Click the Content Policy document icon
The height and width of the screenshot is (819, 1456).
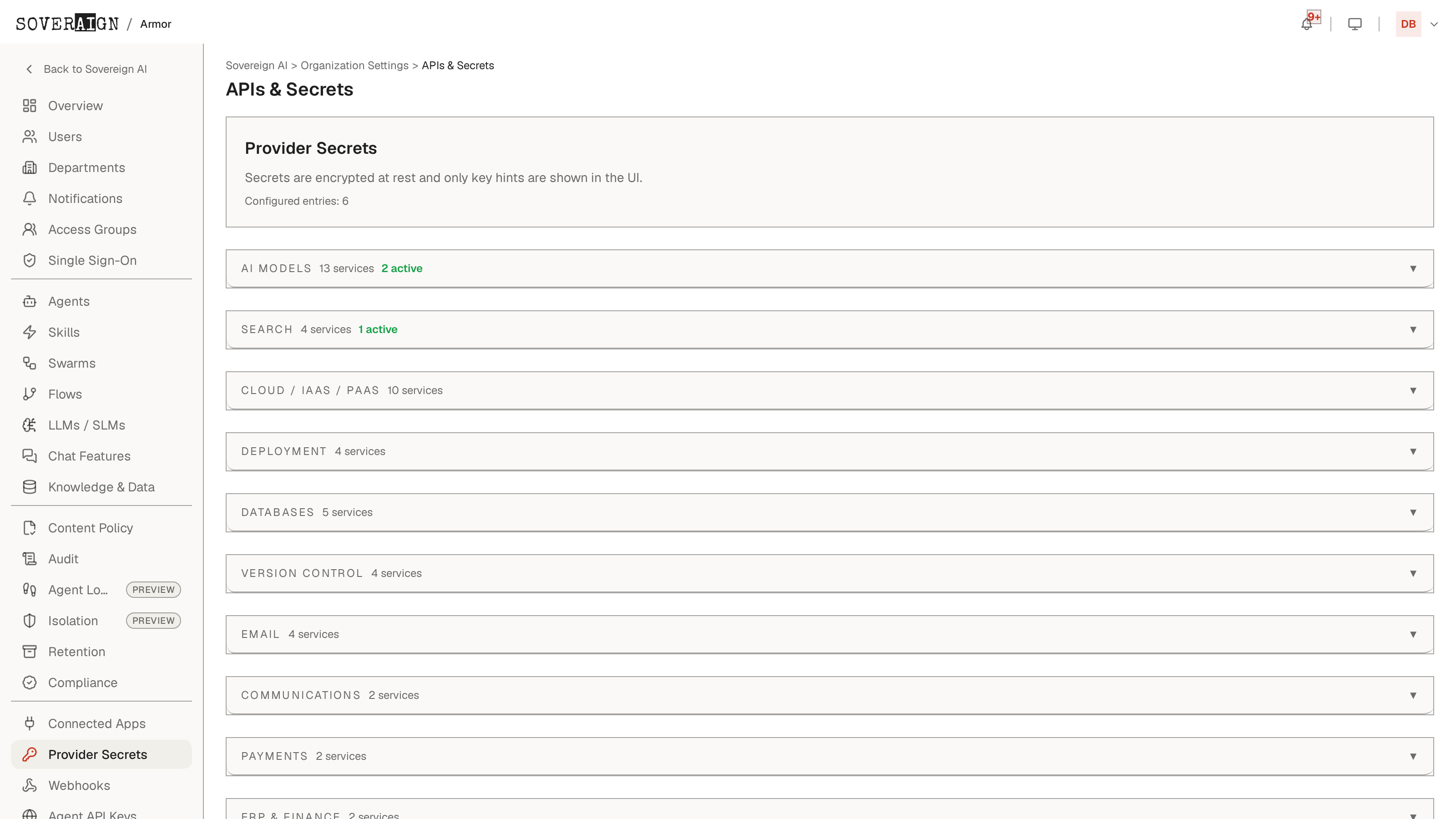pos(30,528)
